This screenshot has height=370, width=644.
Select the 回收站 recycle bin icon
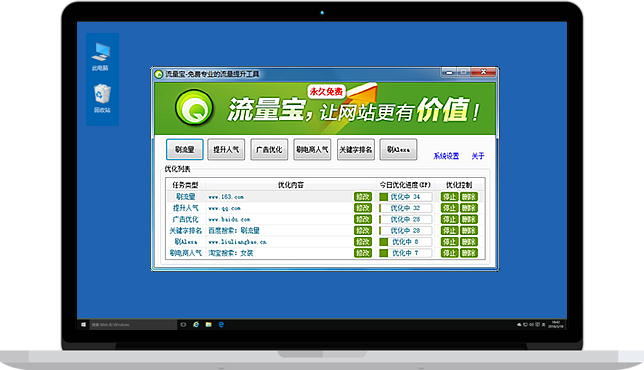pyautogui.click(x=102, y=99)
